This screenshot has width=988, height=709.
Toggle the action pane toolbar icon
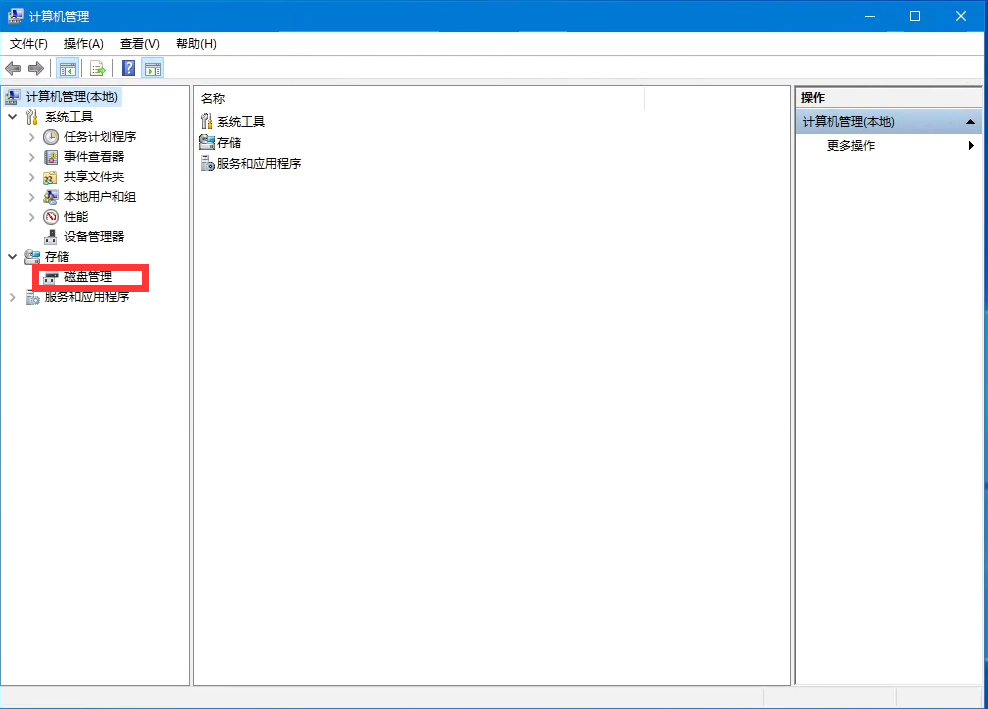(152, 68)
